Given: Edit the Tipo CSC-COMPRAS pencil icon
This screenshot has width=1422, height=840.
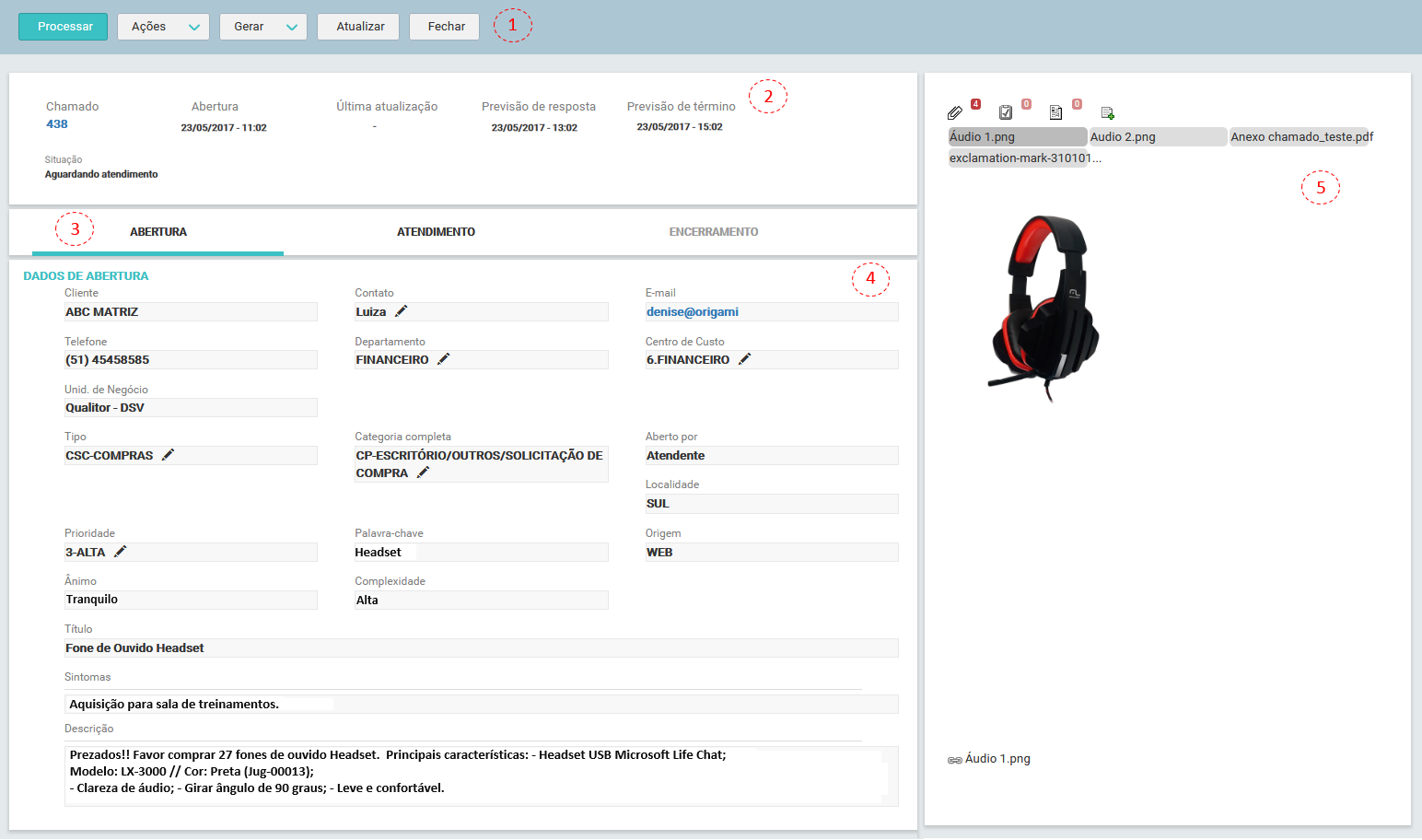Looking at the screenshot, I should click(x=168, y=455).
